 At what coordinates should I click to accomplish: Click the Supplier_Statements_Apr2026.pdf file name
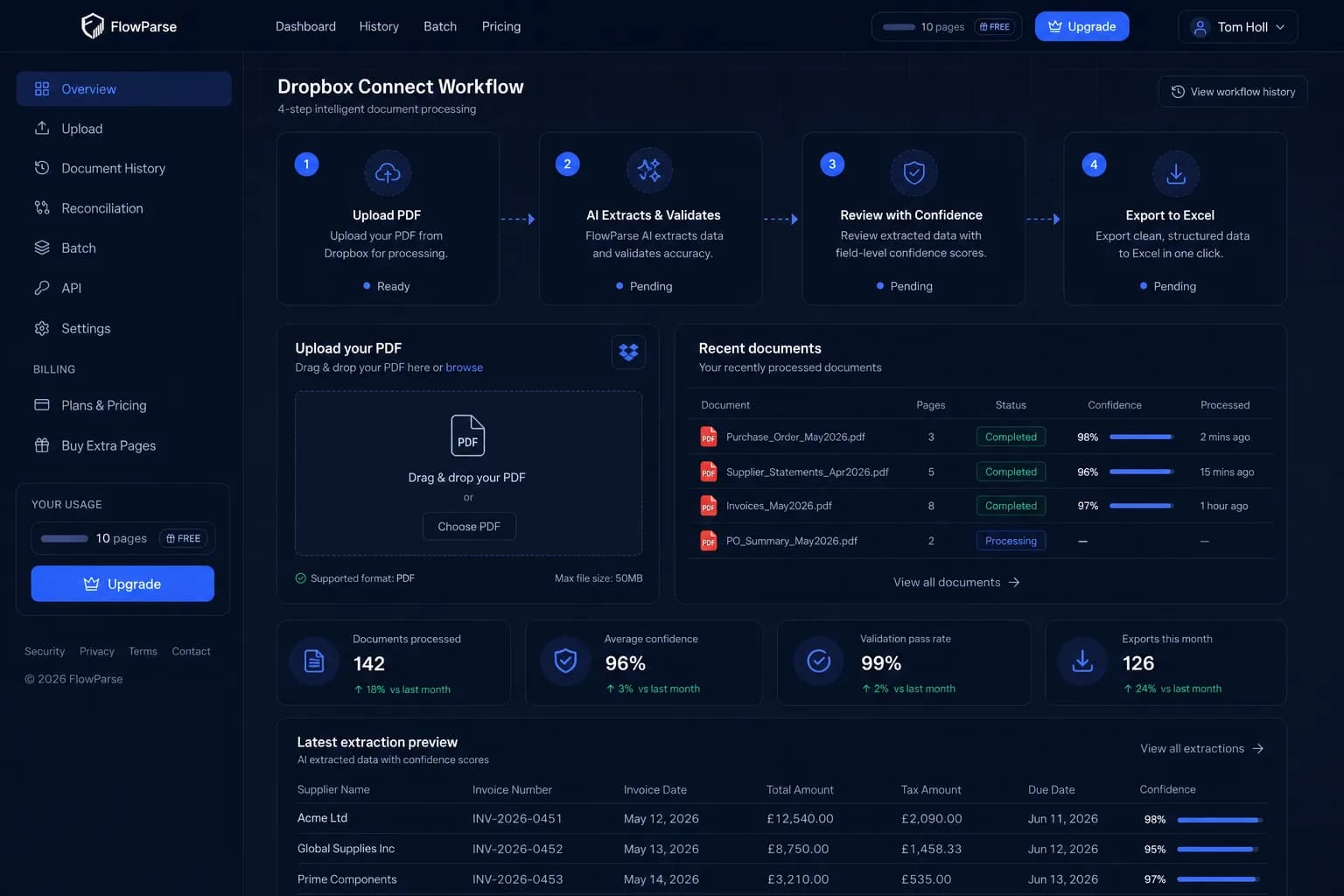(x=807, y=472)
